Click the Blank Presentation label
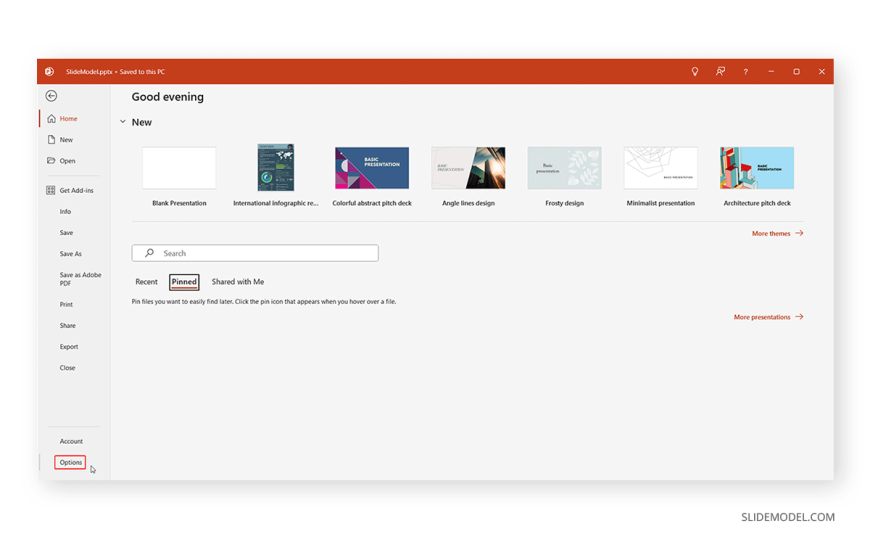This screenshot has height=539, width=870. pos(179,203)
